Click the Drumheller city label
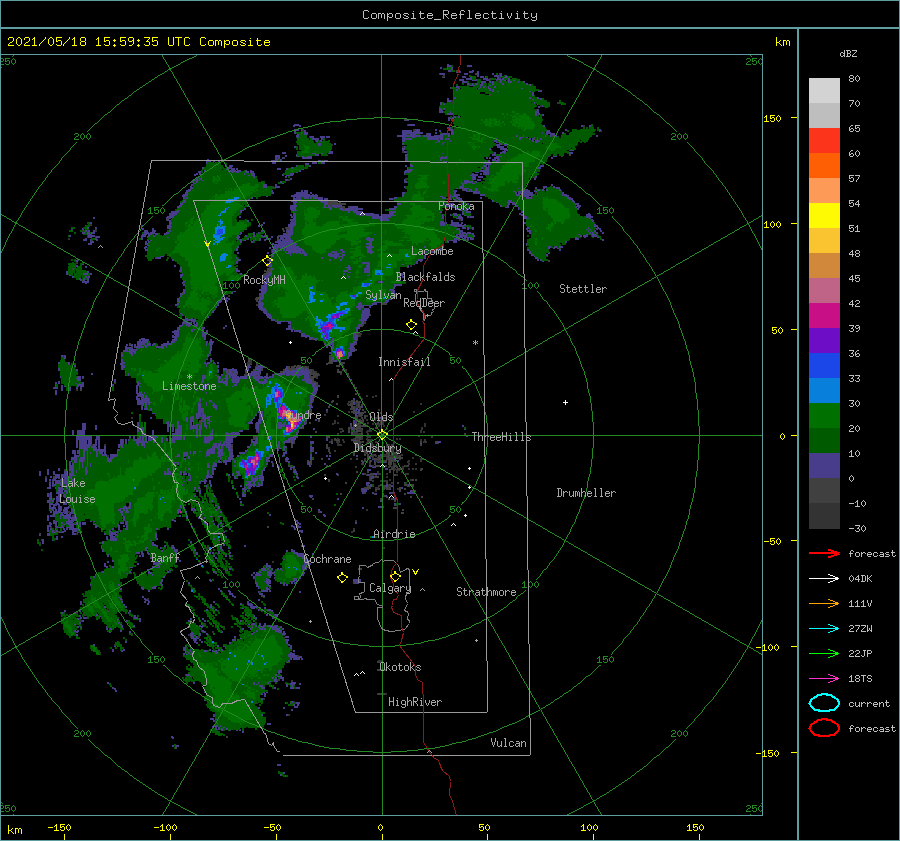 [586, 493]
